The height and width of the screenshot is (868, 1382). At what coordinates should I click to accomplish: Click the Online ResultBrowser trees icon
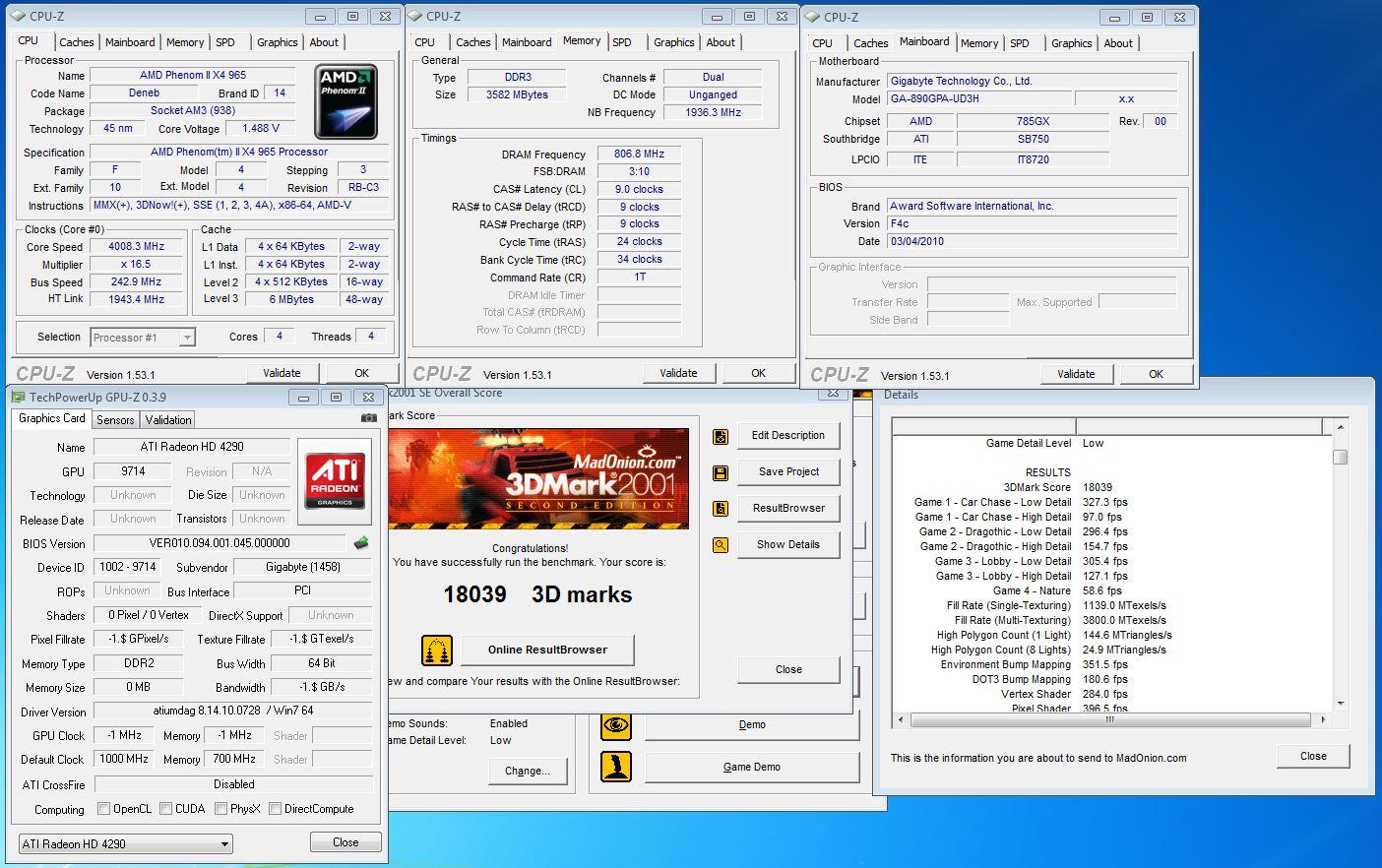pos(437,651)
